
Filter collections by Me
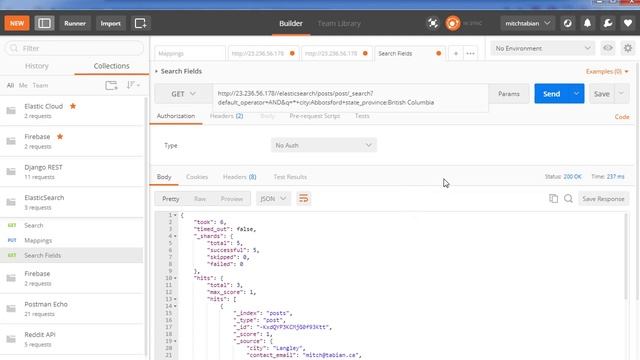point(23,85)
